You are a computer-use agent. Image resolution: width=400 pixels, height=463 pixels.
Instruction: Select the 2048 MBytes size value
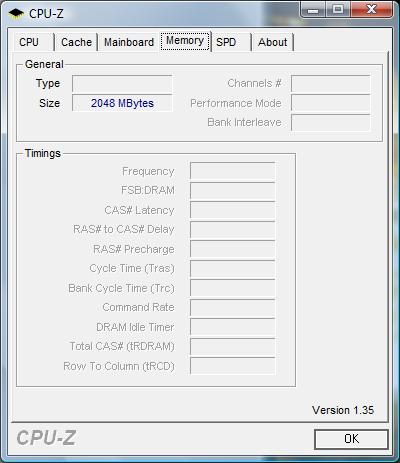click(x=122, y=103)
